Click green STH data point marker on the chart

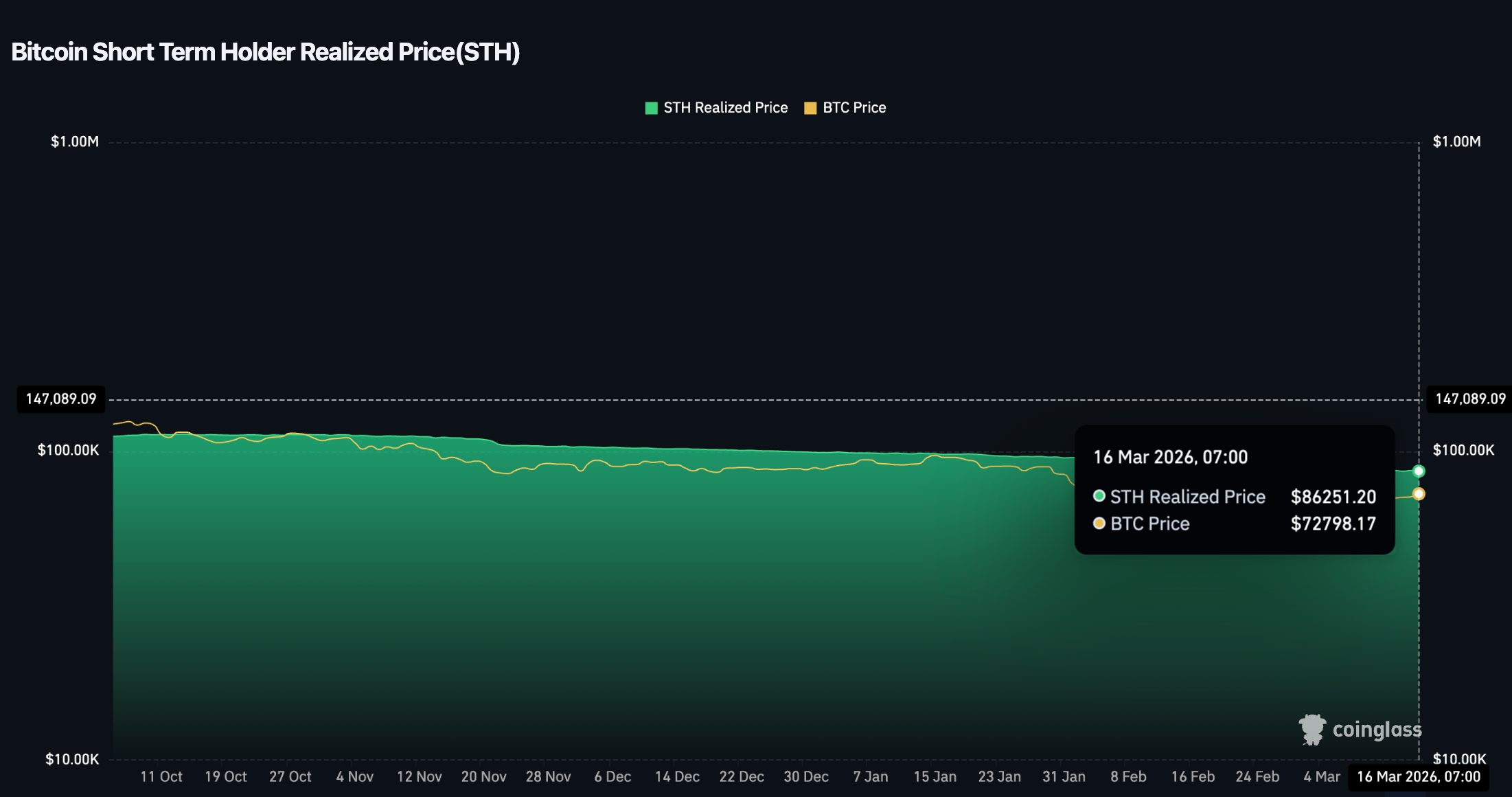point(1419,471)
